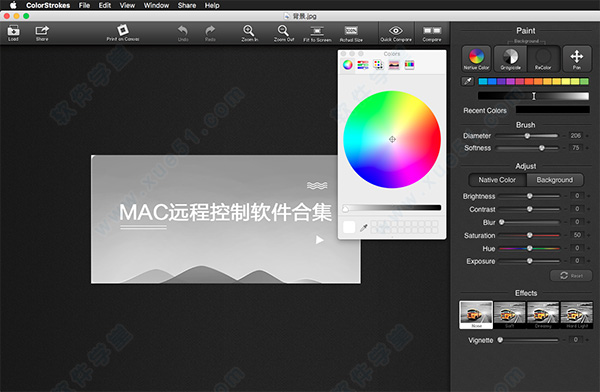The height and width of the screenshot is (392, 600).
Task: Click the play arrow on the canvas image
Action: click(320, 240)
